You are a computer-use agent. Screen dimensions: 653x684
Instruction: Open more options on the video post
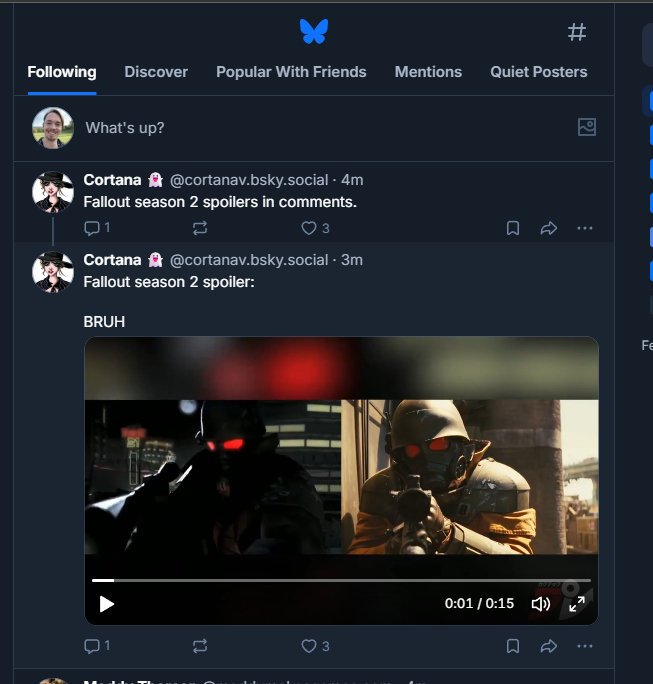pyautogui.click(x=585, y=646)
